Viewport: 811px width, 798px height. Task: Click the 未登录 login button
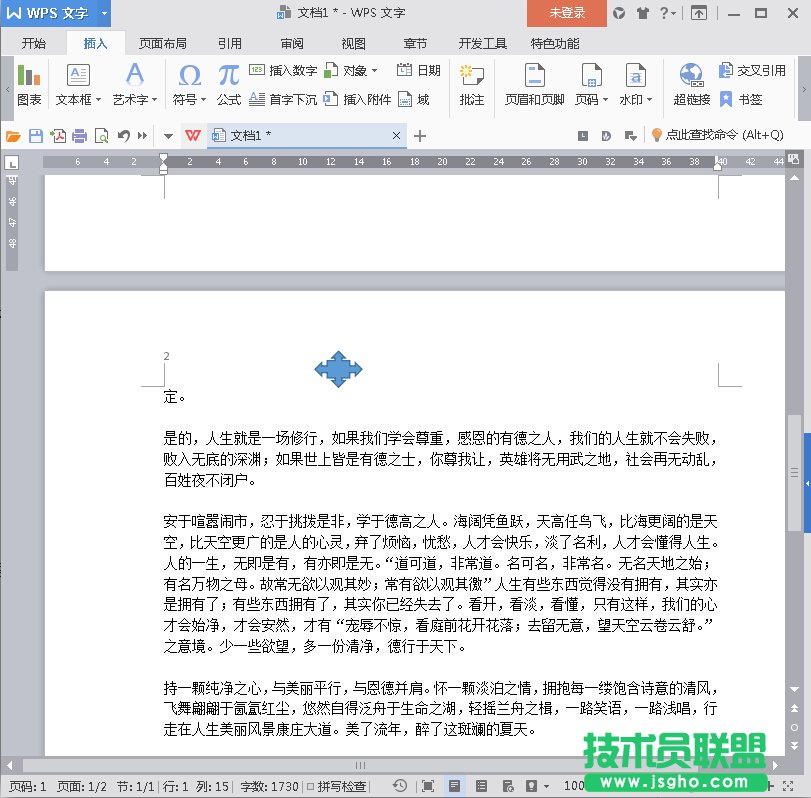pyautogui.click(x=567, y=13)
